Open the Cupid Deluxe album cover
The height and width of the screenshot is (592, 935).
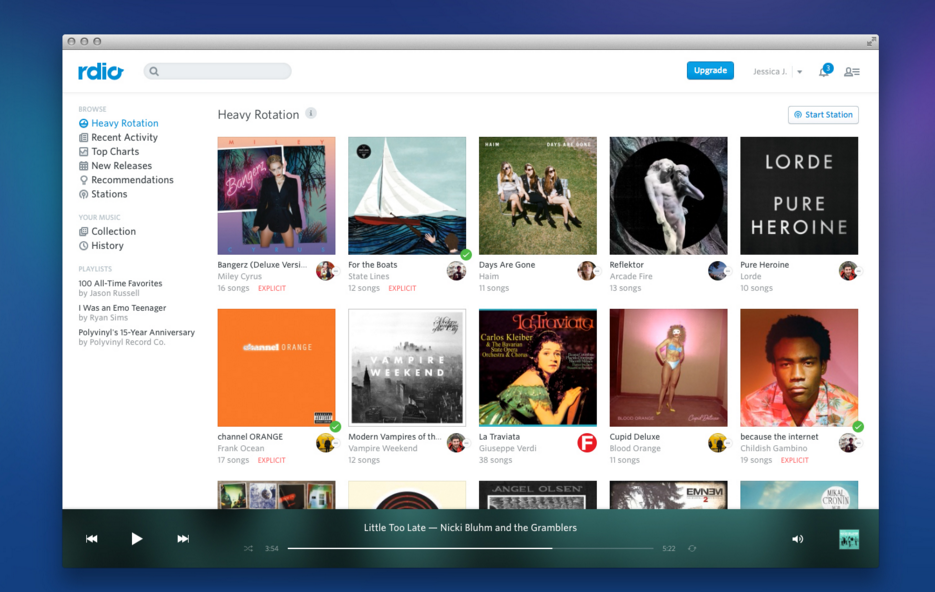pos(668,367)
